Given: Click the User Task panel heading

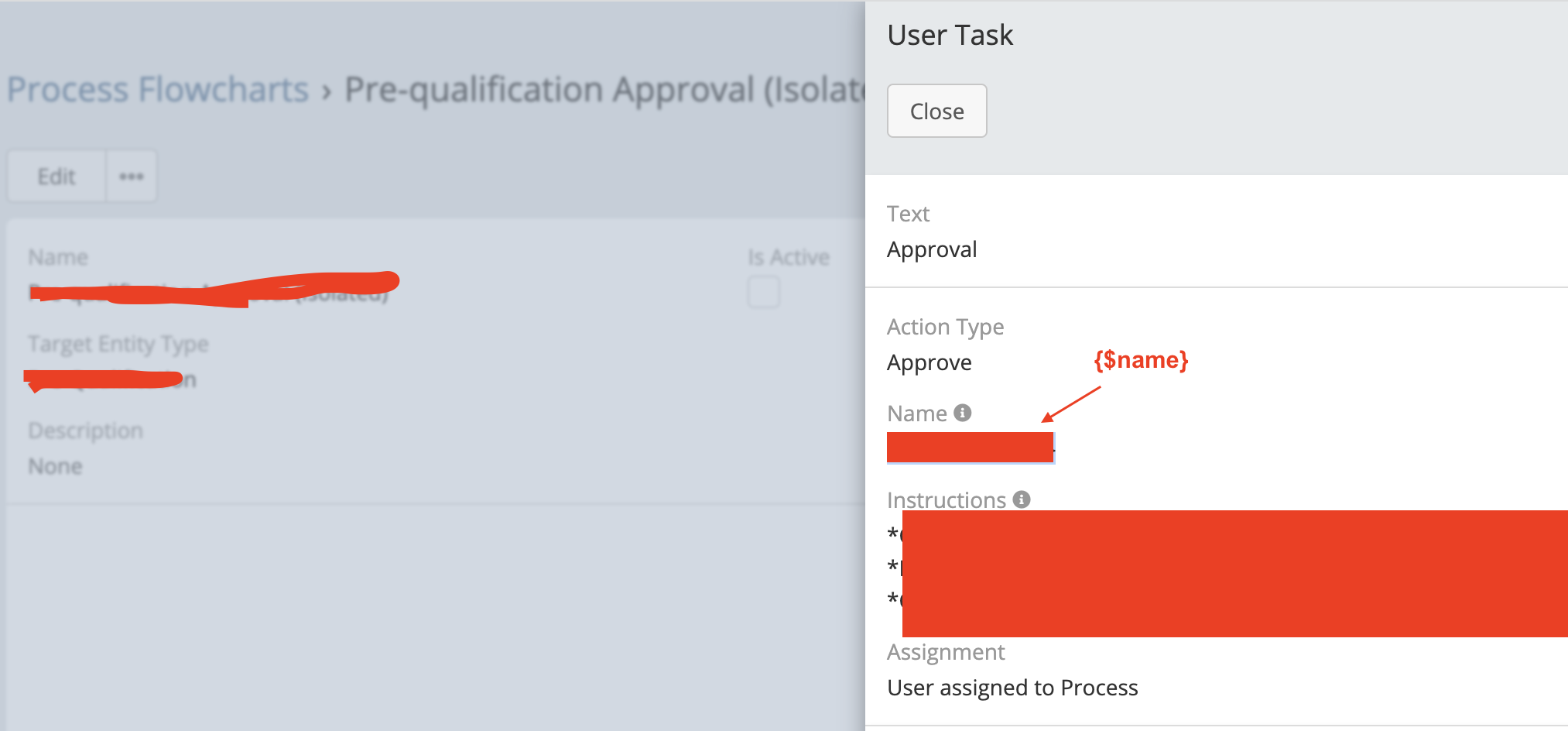Looking at the screenshot, I should tap(950, 35).
